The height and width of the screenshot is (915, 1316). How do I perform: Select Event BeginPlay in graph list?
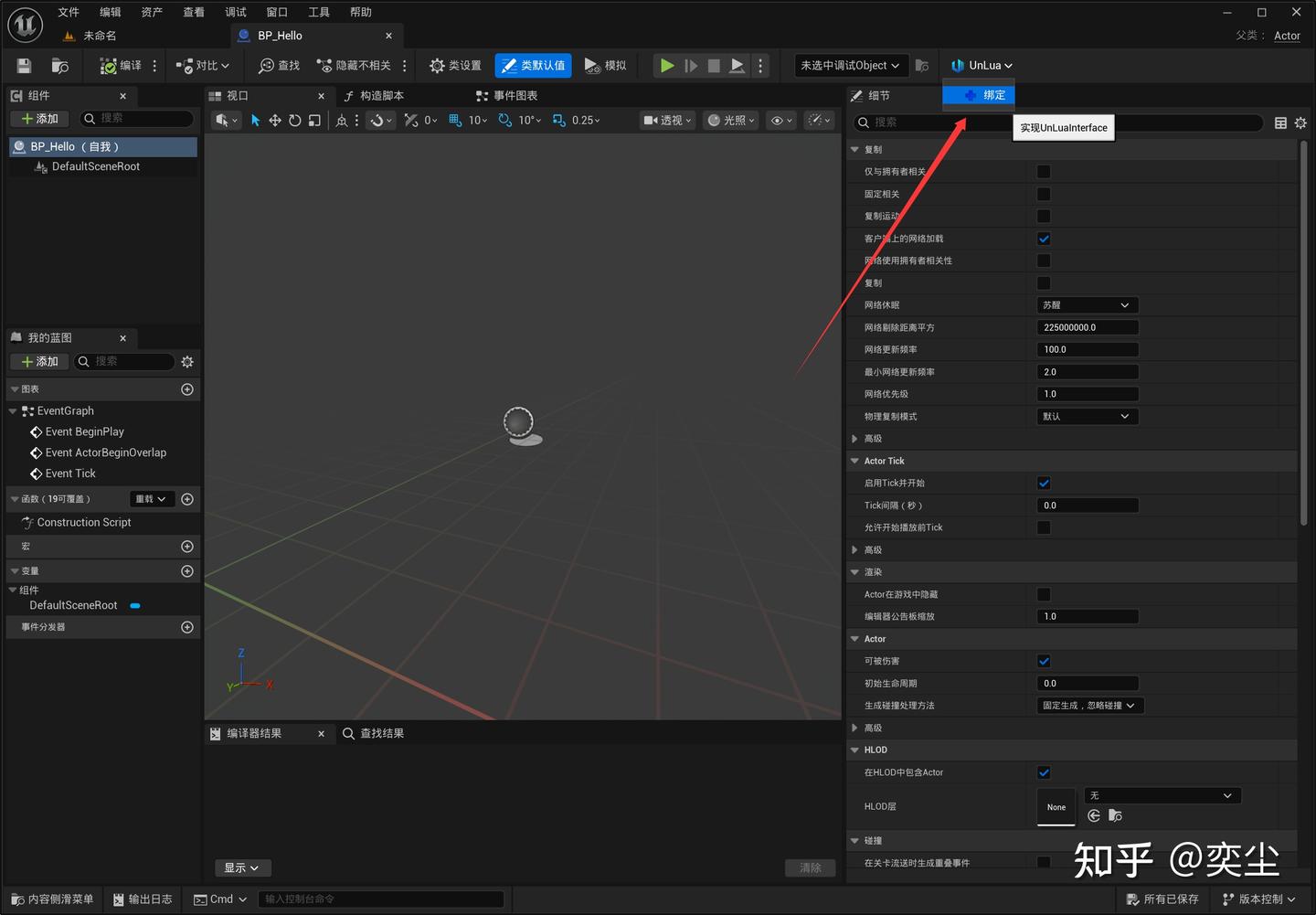(84, 431)
